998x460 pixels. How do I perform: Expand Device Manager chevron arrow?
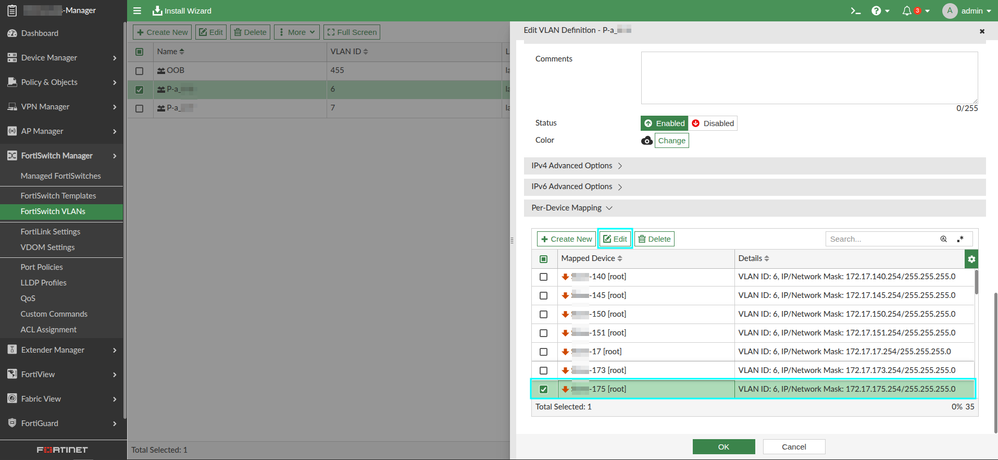click(x=115, y=58)
